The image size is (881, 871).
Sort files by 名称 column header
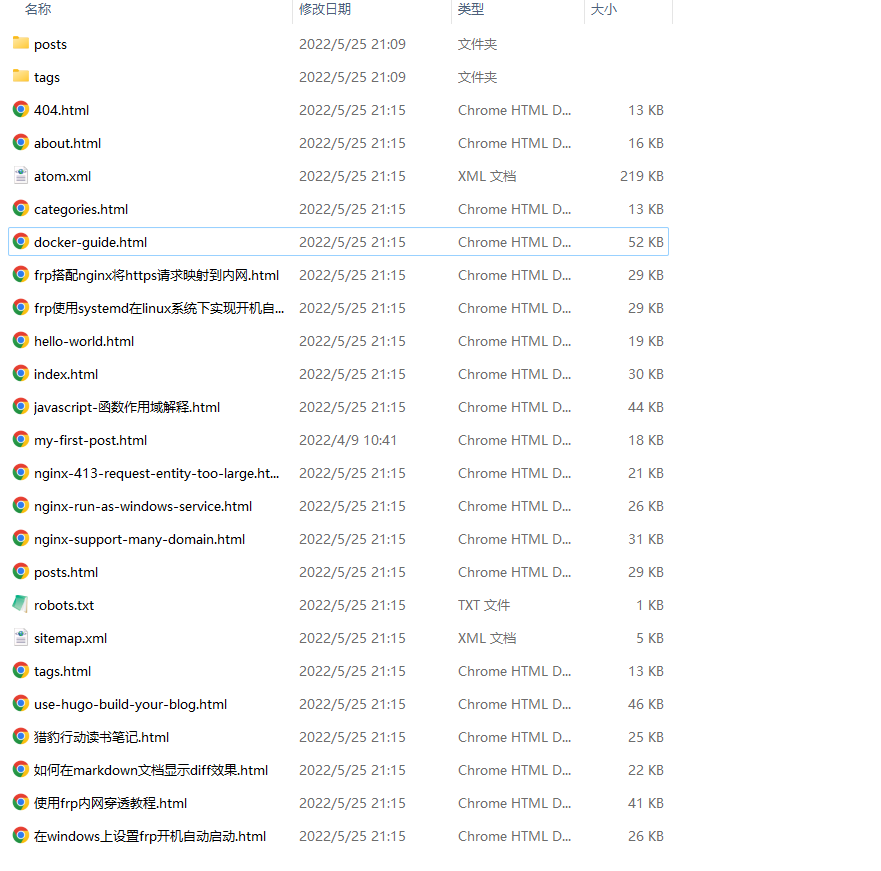point(38,9)
